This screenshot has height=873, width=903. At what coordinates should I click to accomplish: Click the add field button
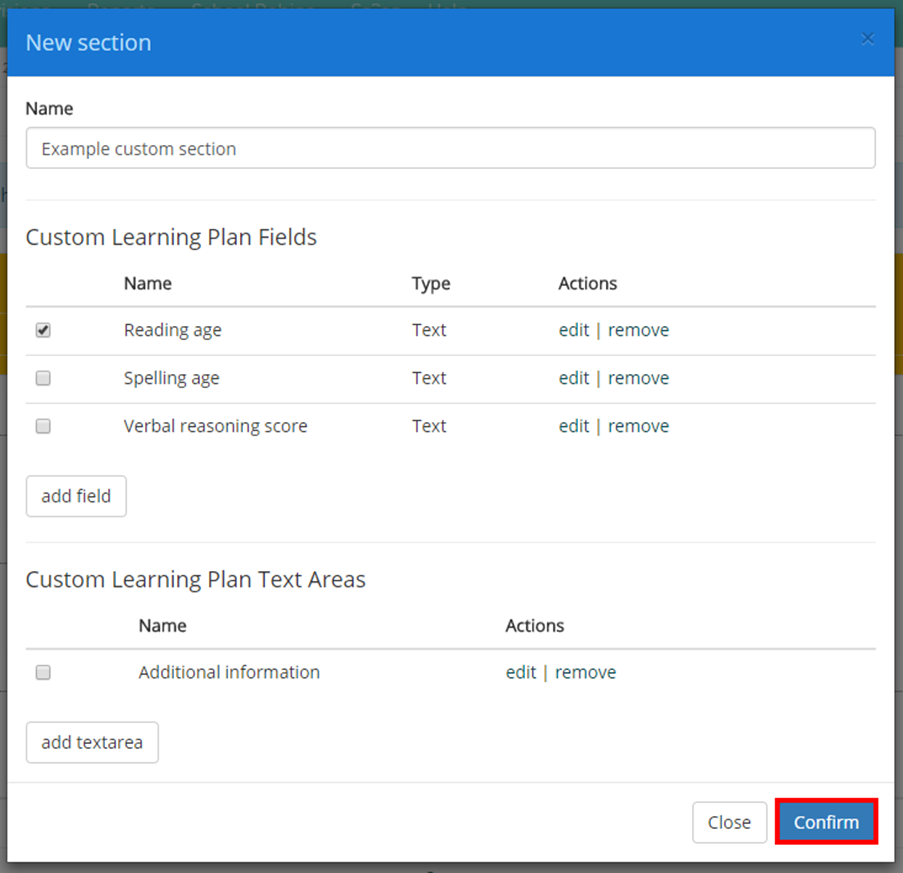pyautogui.click(x=75, y=496)
